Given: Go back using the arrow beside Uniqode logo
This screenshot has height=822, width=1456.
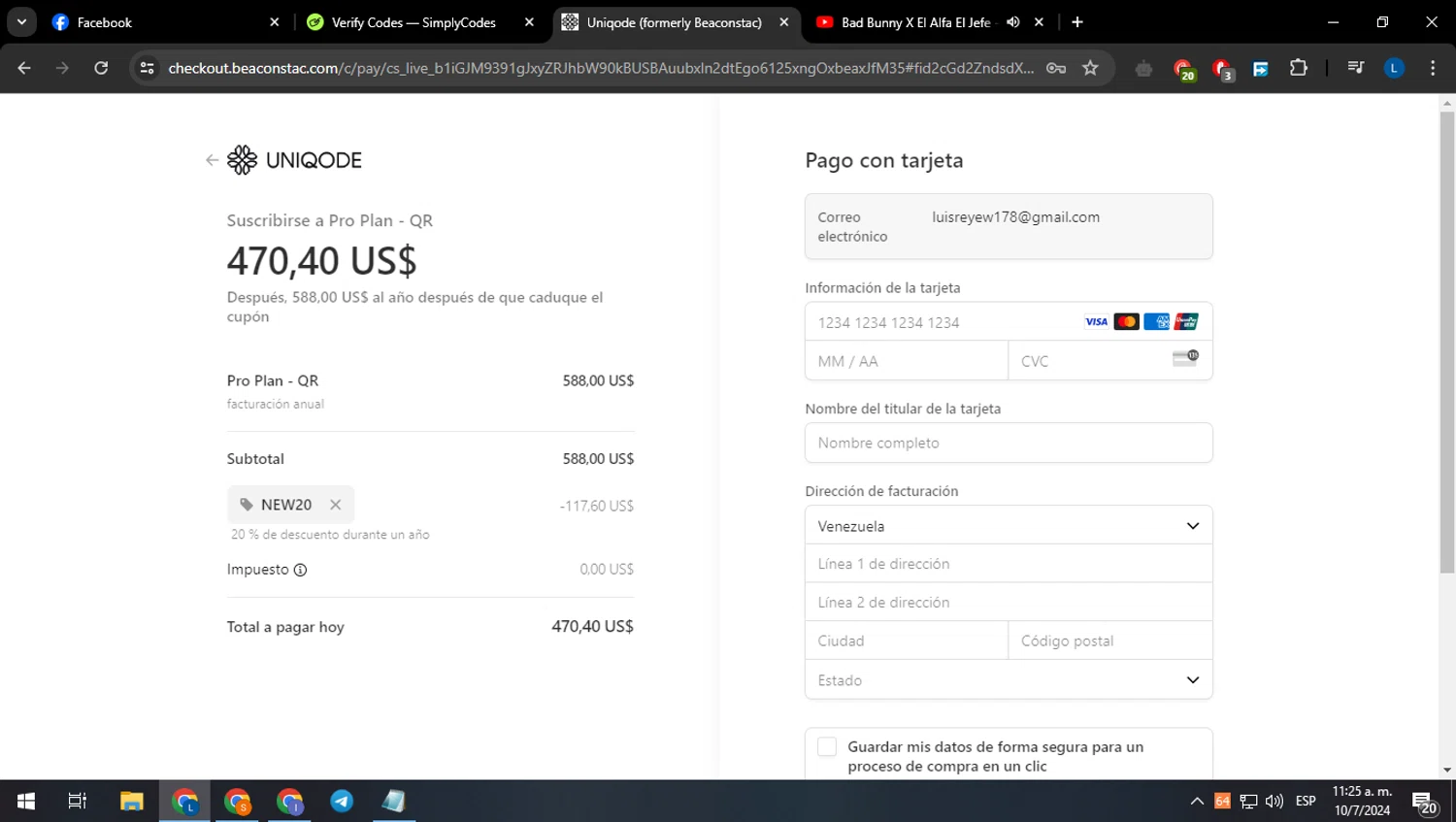Looking at the screenshot, I should pos(212,160).
